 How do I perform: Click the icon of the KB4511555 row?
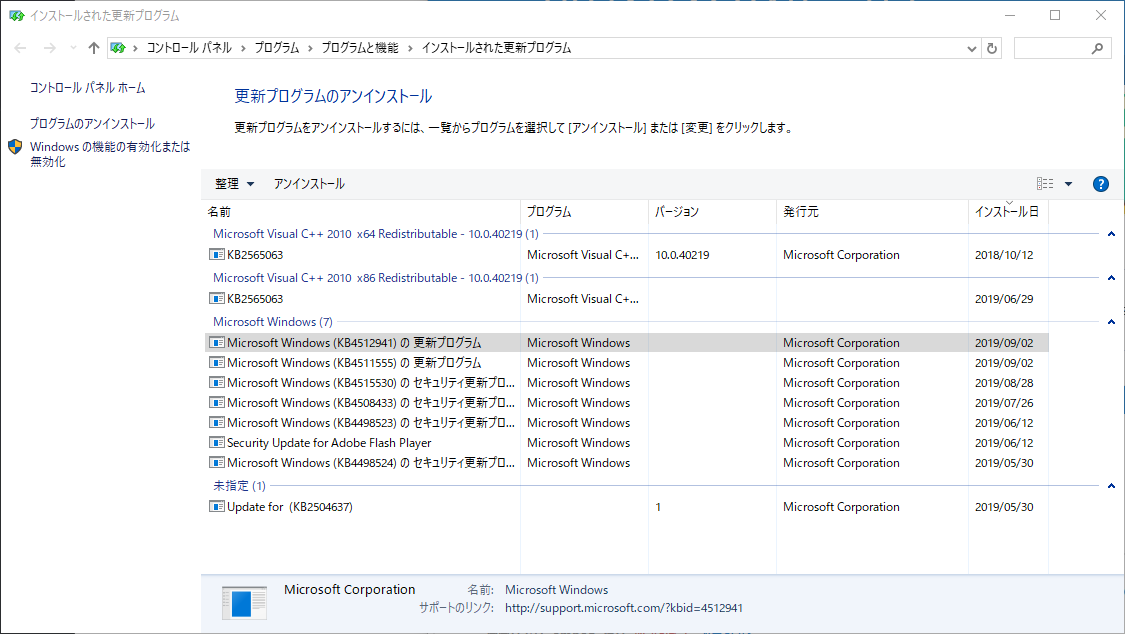(217, 363)
